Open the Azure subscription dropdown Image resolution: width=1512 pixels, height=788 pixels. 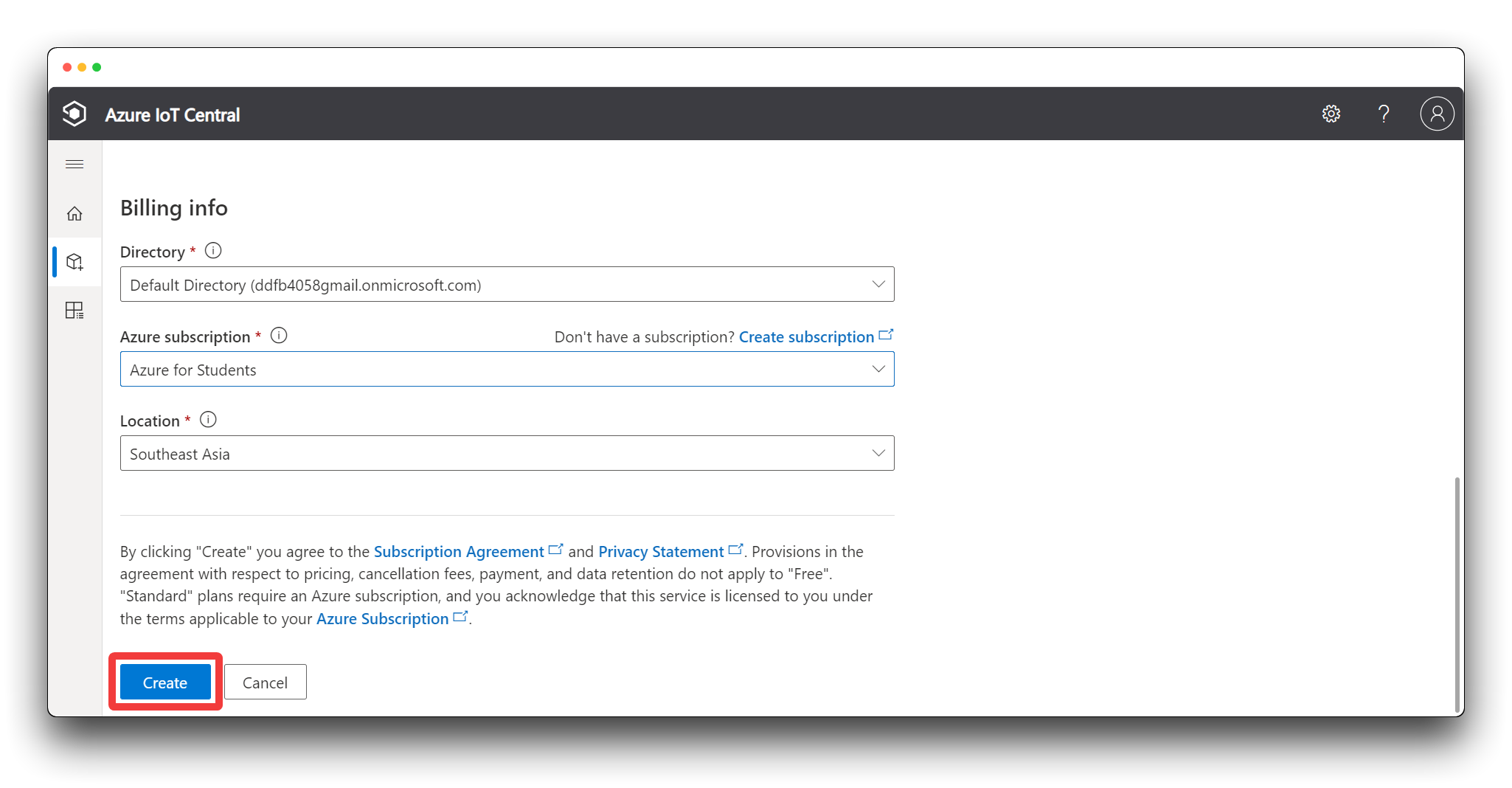[x=507, y=370]
